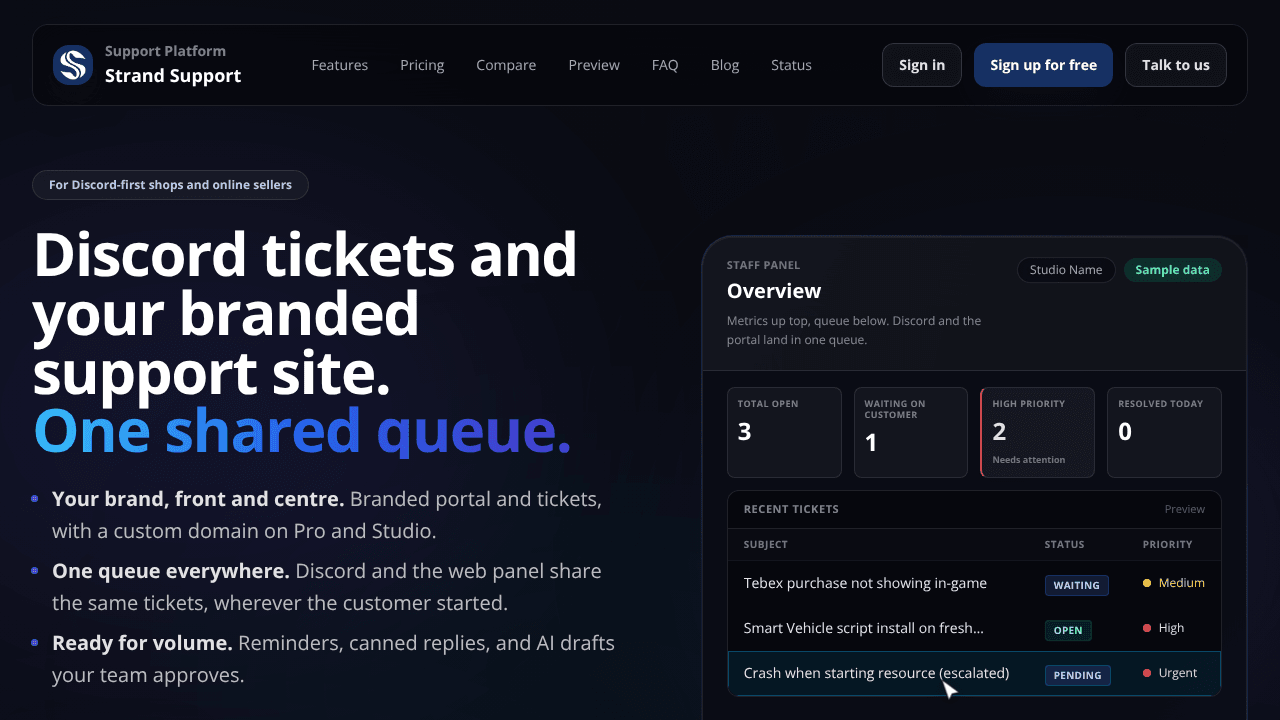Click the STAFF PANEL label
1280x720 pixels.
(x=764, y=265)
